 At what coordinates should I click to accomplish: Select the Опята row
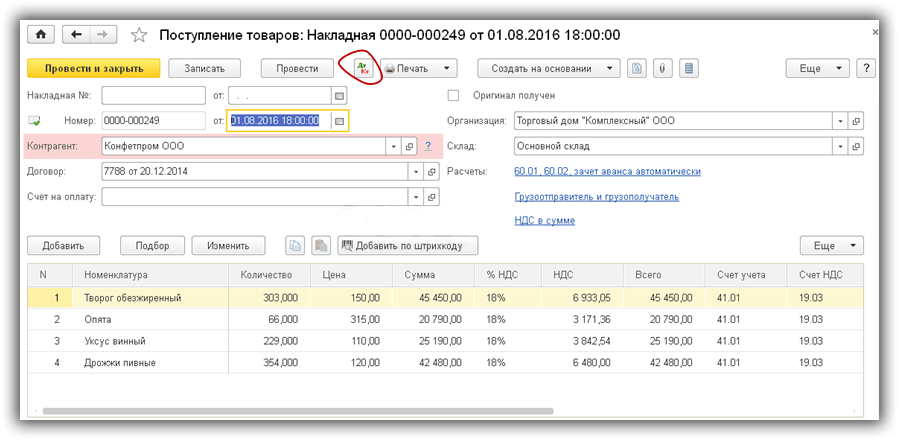(x=445, y=320)
